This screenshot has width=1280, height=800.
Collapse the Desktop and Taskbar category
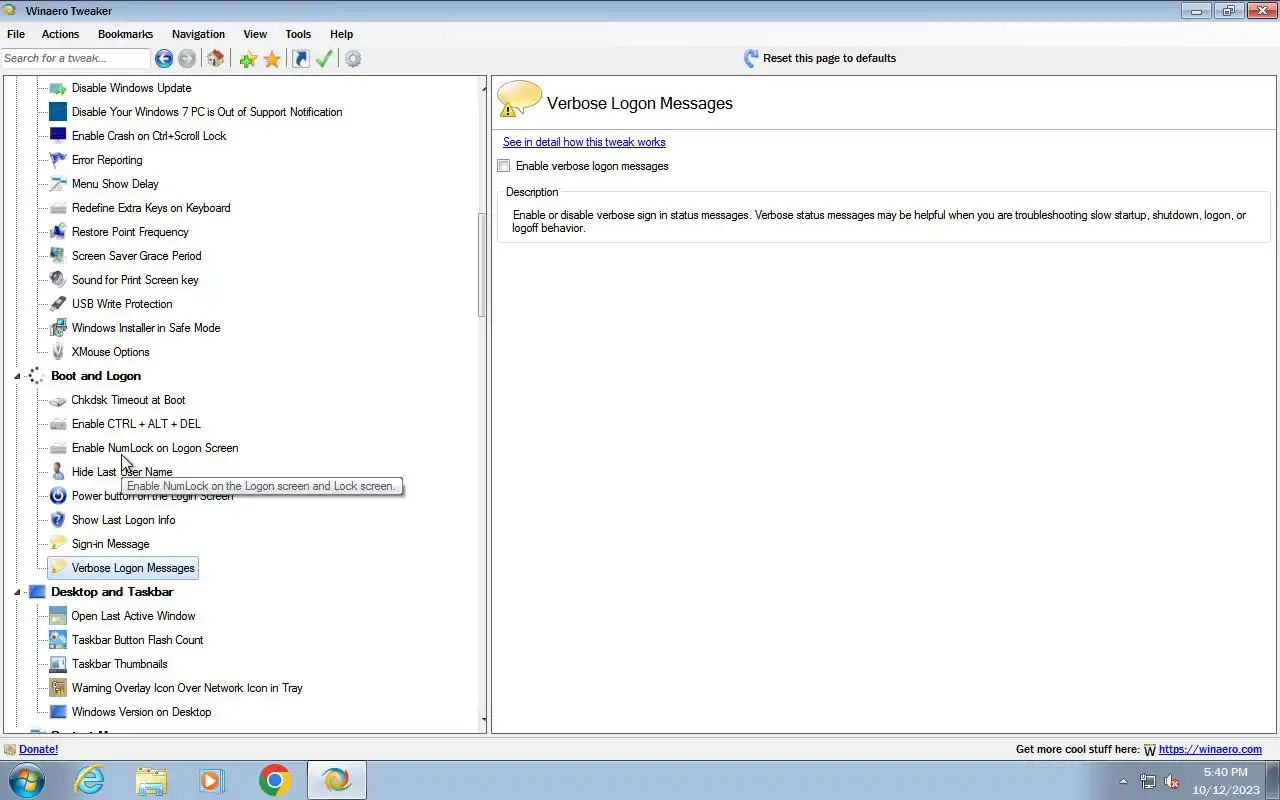pyautogui.click(x=17, y=592)
